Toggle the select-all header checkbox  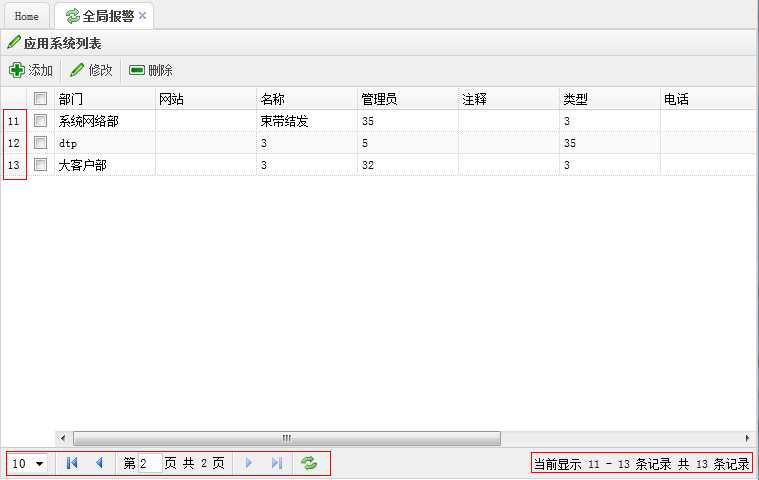pyautogui.click(x=40, y=99)
